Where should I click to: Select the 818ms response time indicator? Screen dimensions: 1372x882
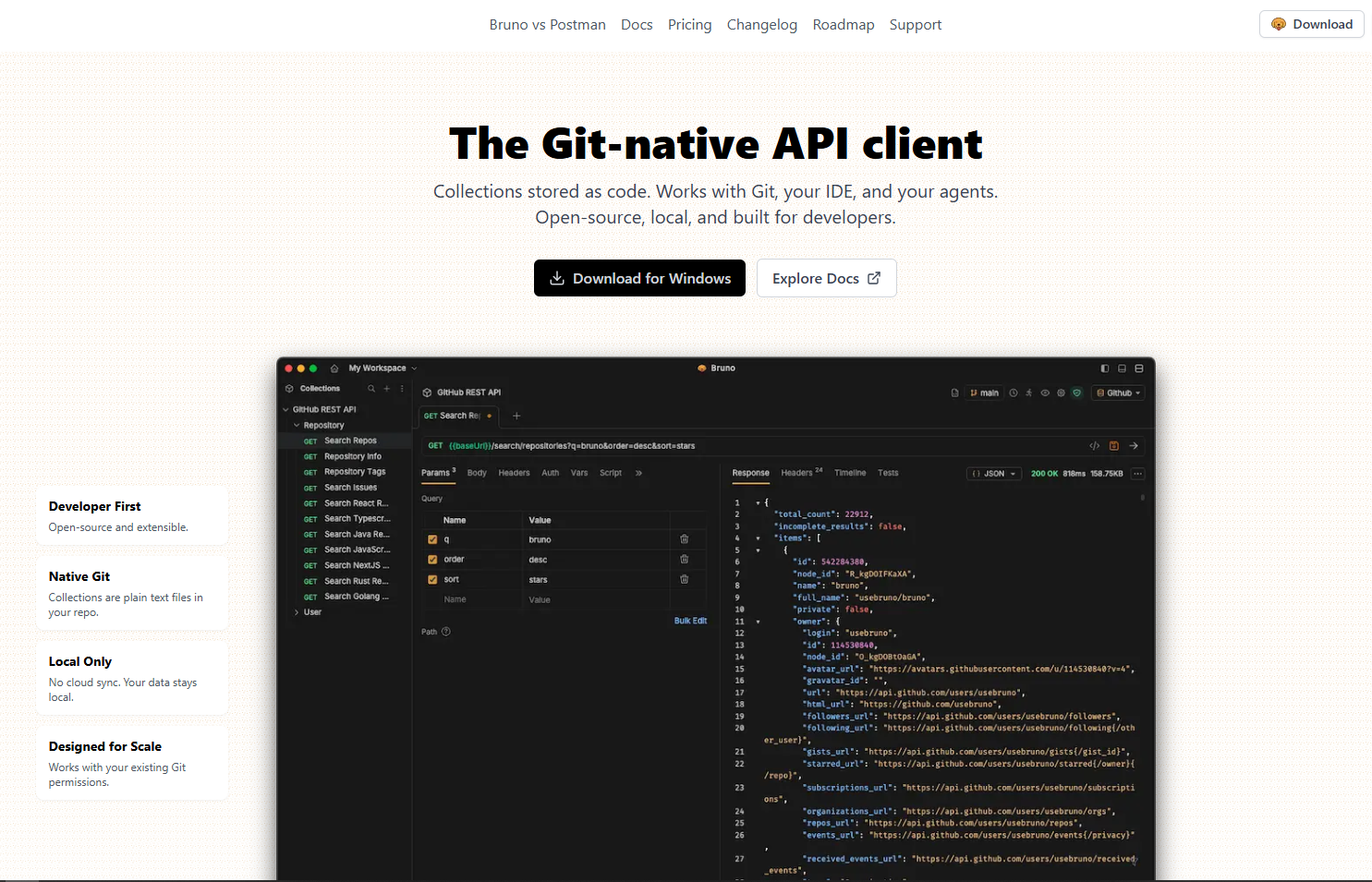click(1075, 473)
